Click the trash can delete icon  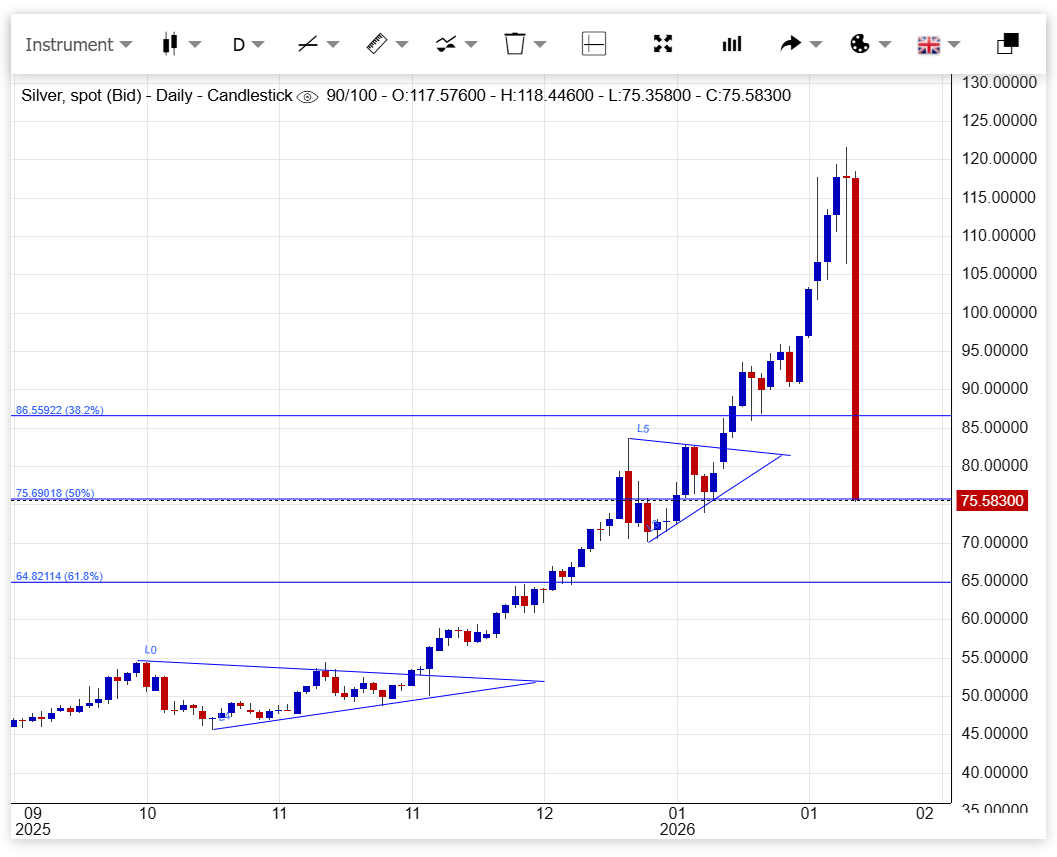[515, 44]
